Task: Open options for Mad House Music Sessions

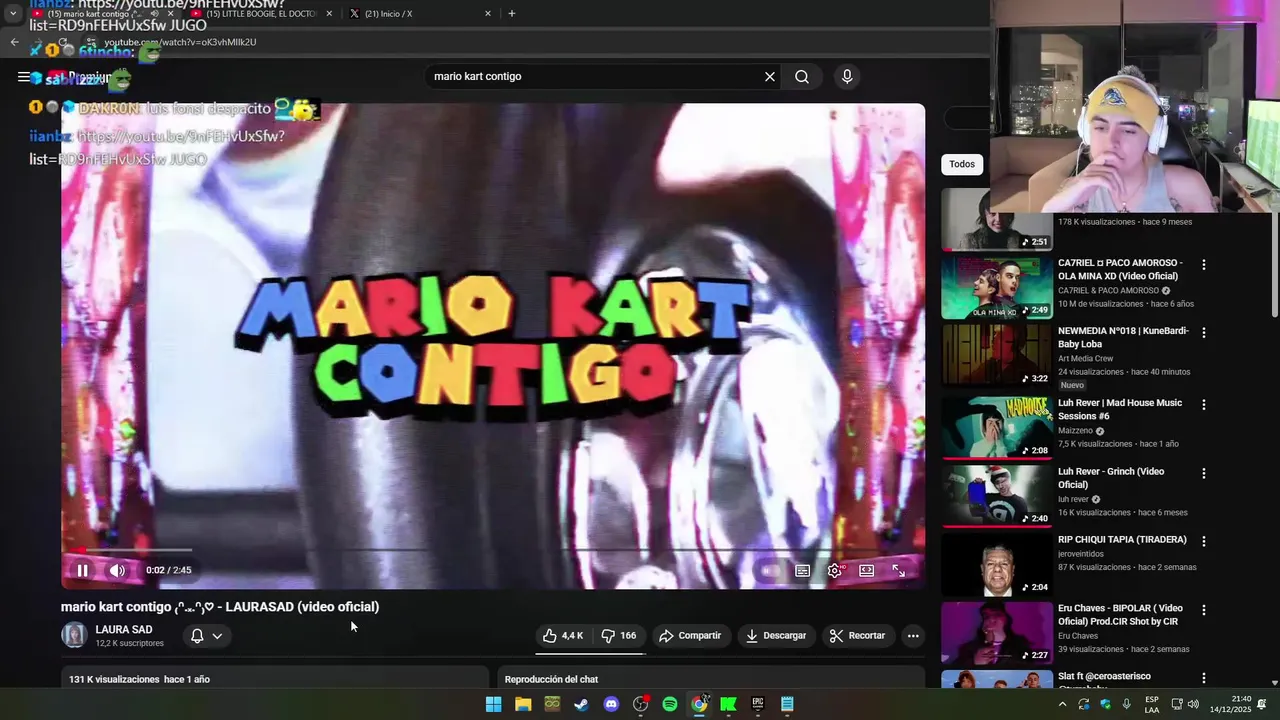Action: coord(1204,405)
